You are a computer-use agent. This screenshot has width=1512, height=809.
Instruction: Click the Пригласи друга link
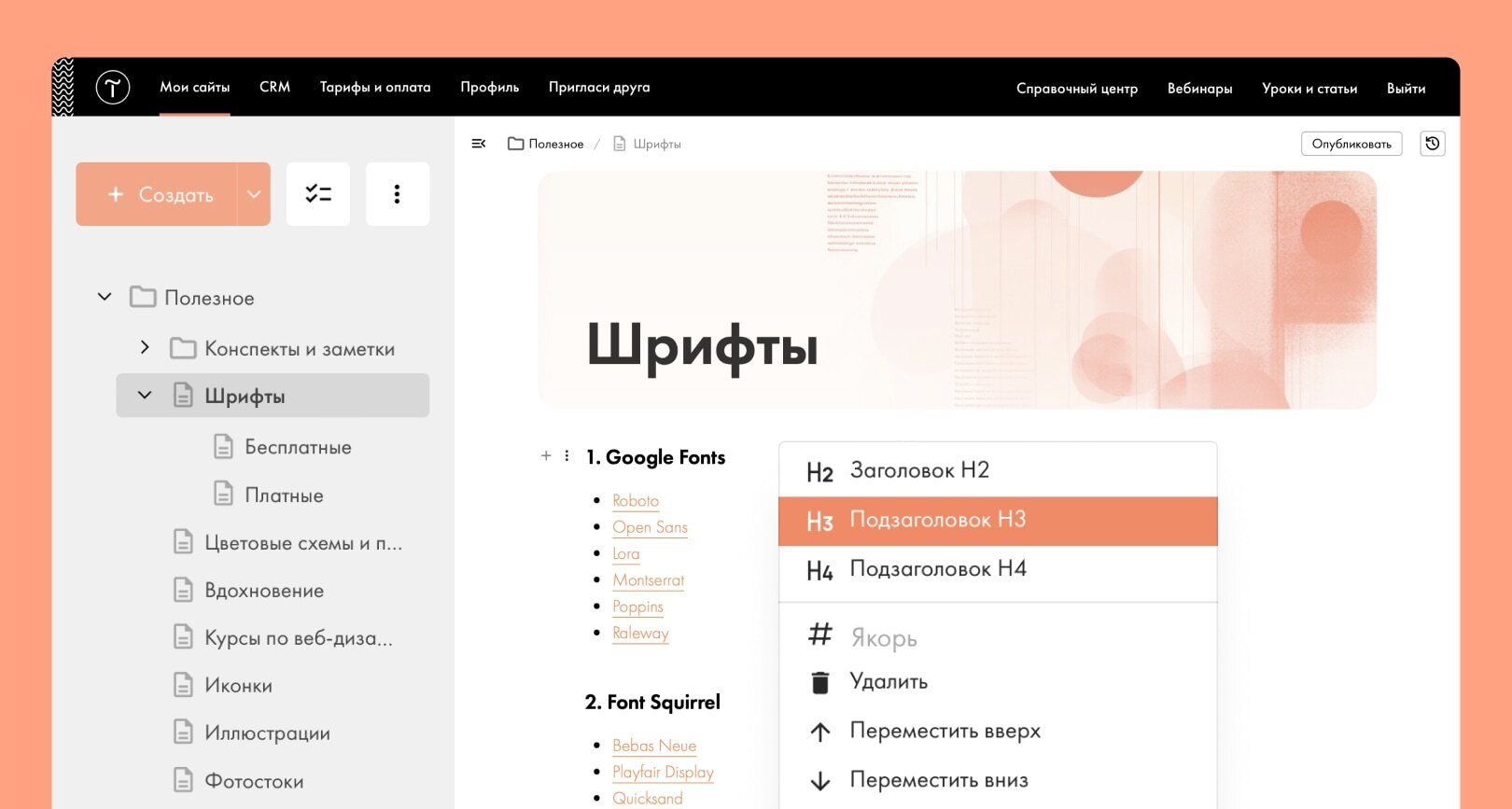[599, 87]
